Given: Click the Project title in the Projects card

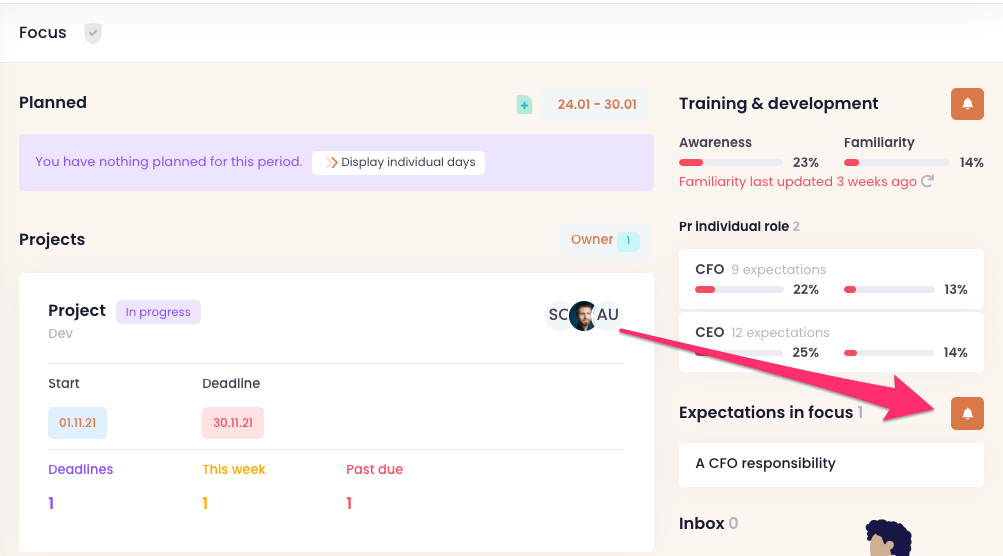Looking at the screenshot, I should click(77, 311).
